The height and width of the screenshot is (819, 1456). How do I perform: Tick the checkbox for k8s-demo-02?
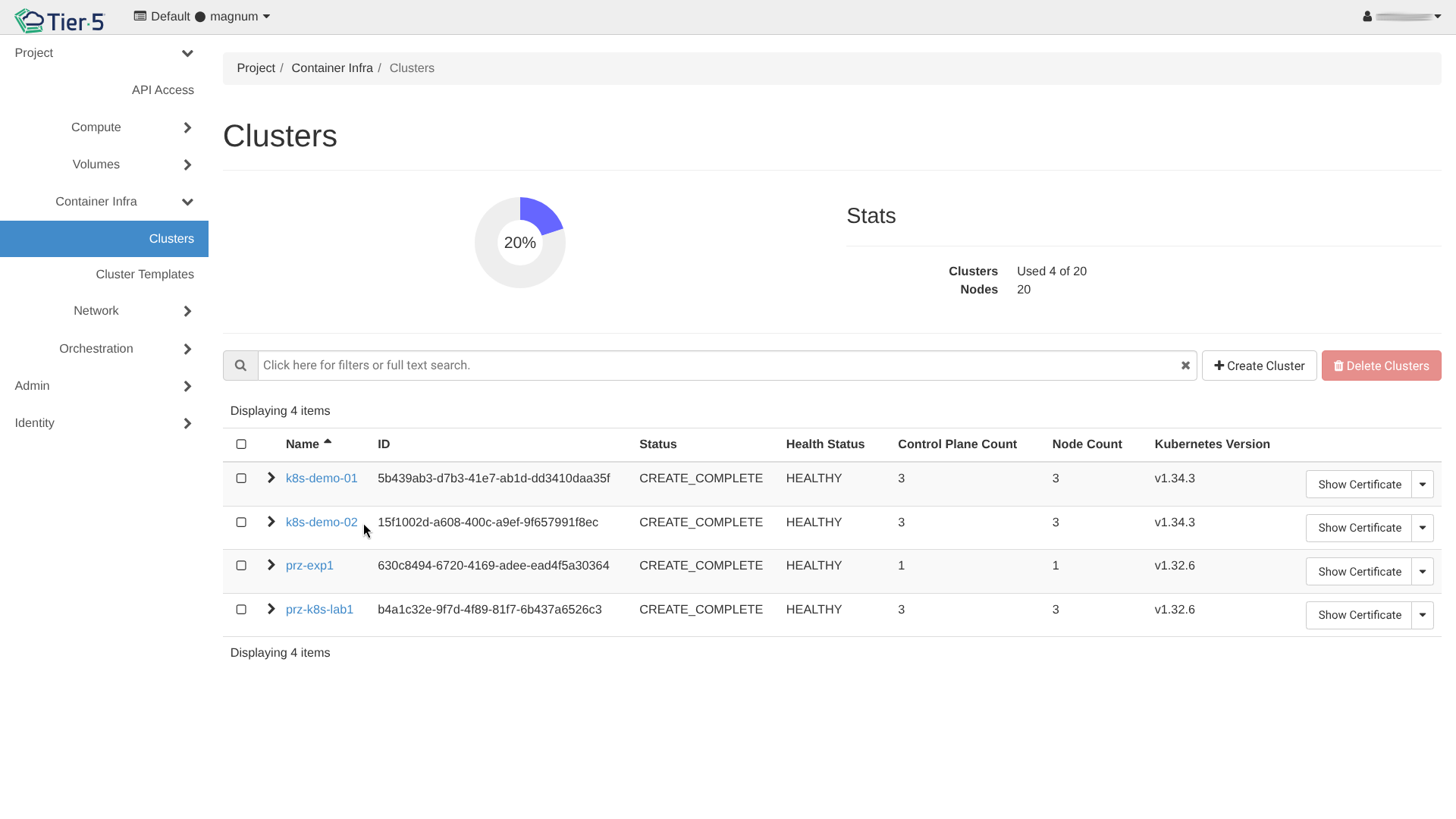[x=241, y=522]
